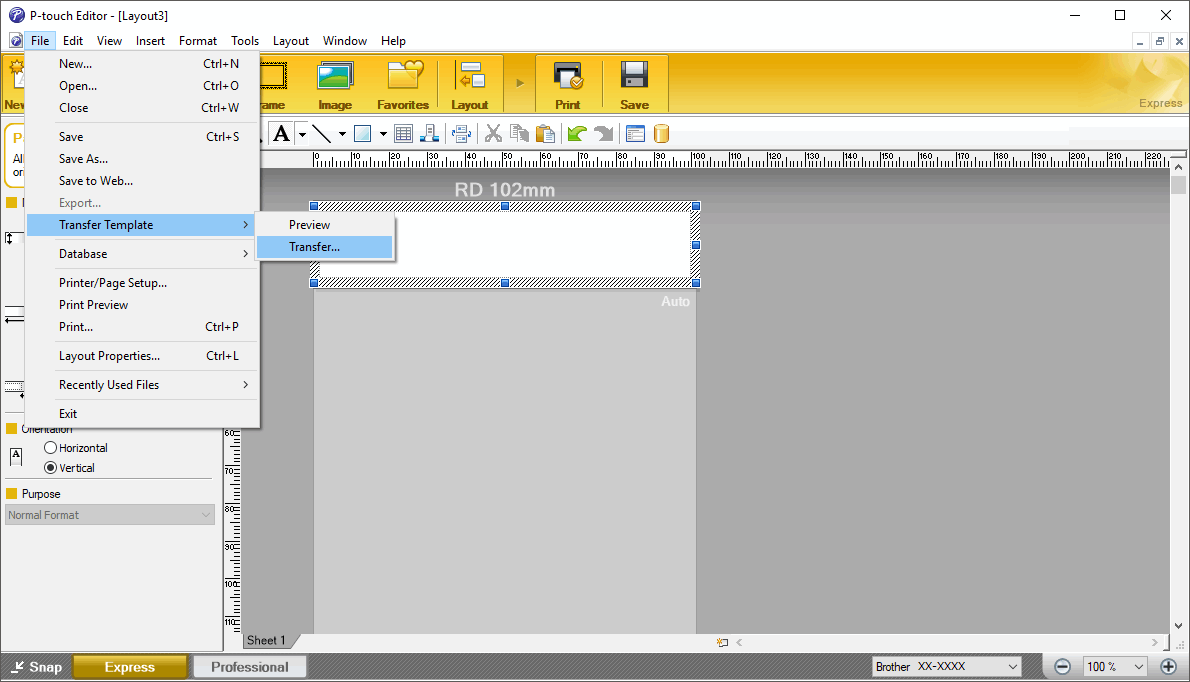Select Print Preview in File menu

142,305
